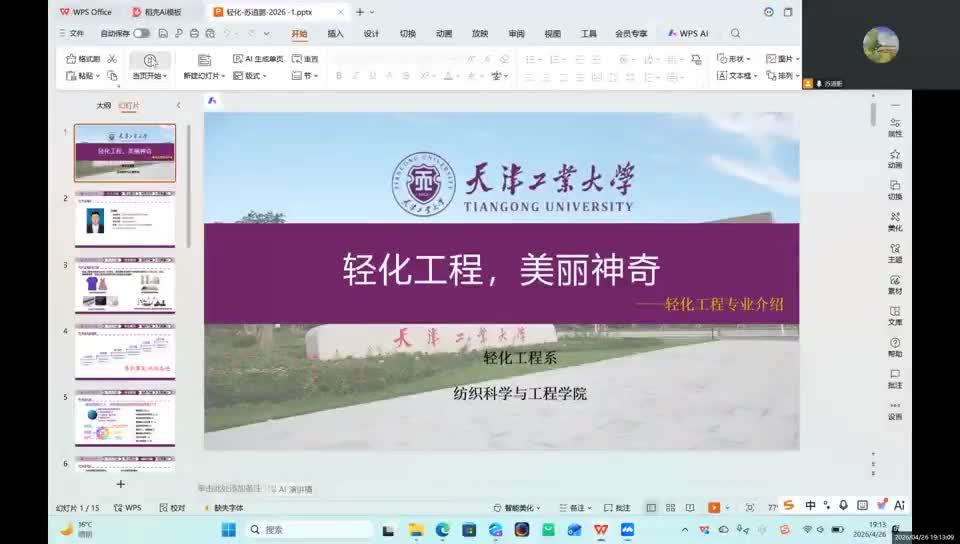Click the scissors cut icon
This screenshot has width=960, height=544.
click(112, 59)
